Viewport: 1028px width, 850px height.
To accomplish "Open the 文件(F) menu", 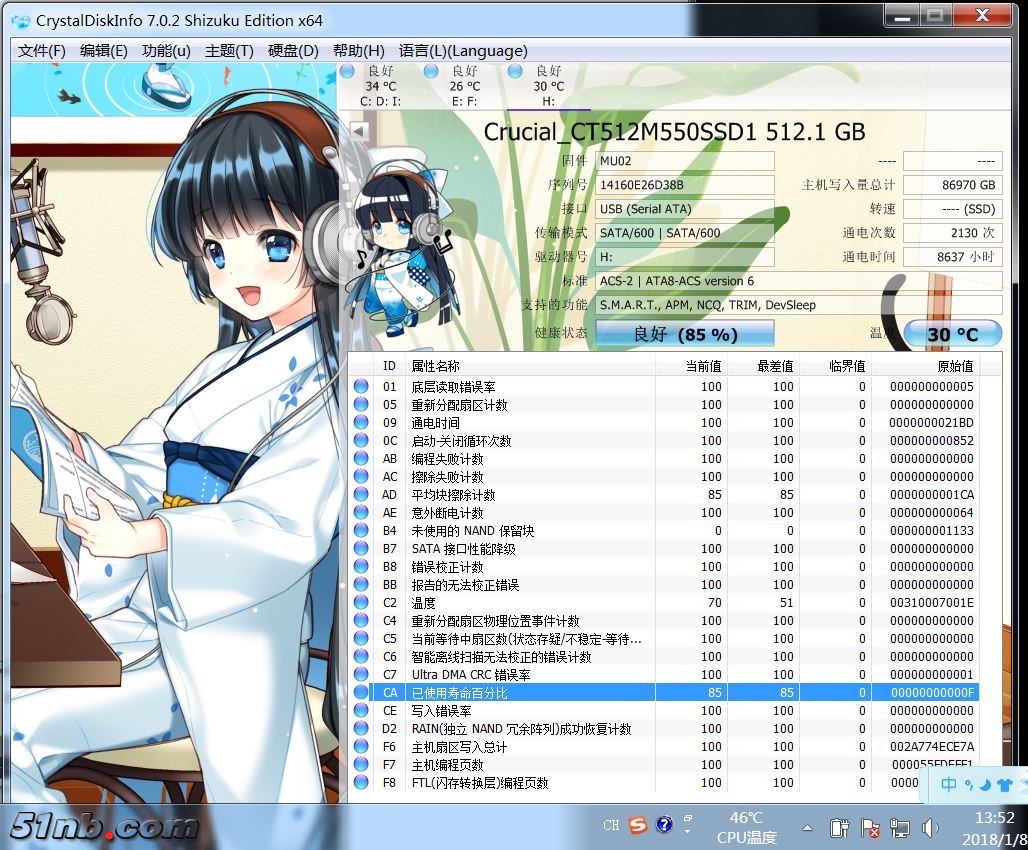I will (x=41, y=51).
